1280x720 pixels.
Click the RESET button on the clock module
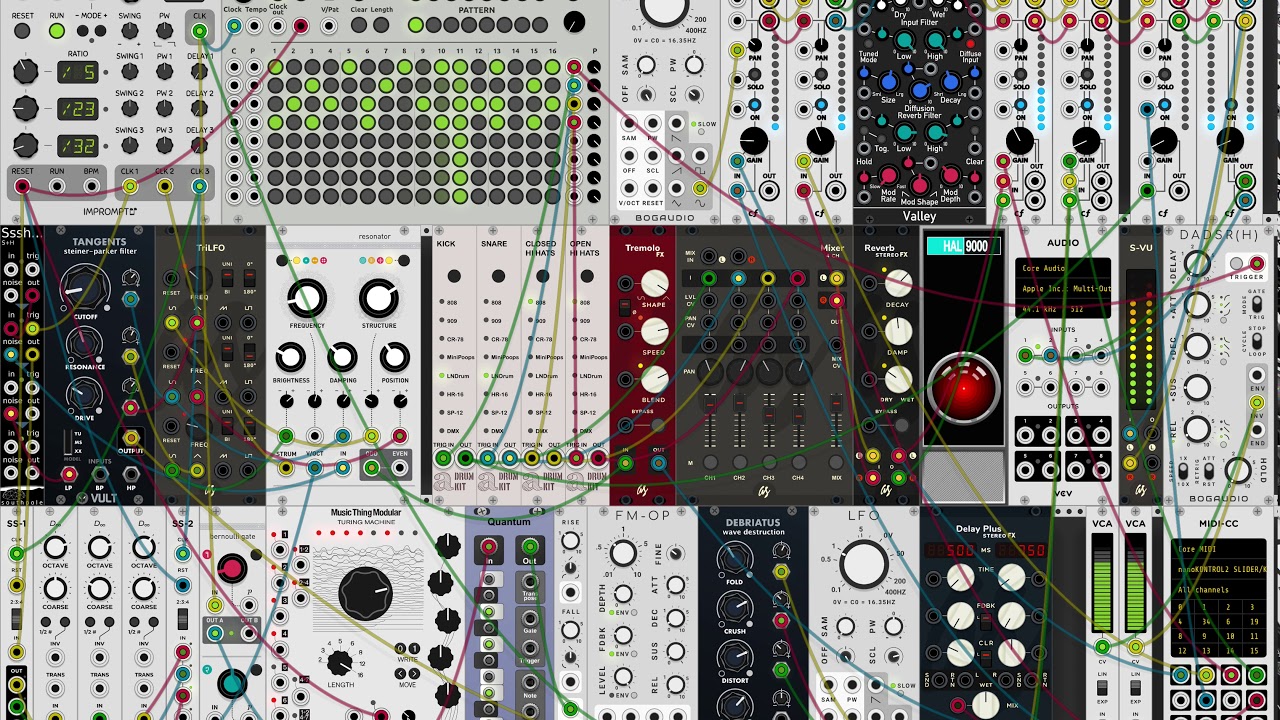tap(22, 31)
